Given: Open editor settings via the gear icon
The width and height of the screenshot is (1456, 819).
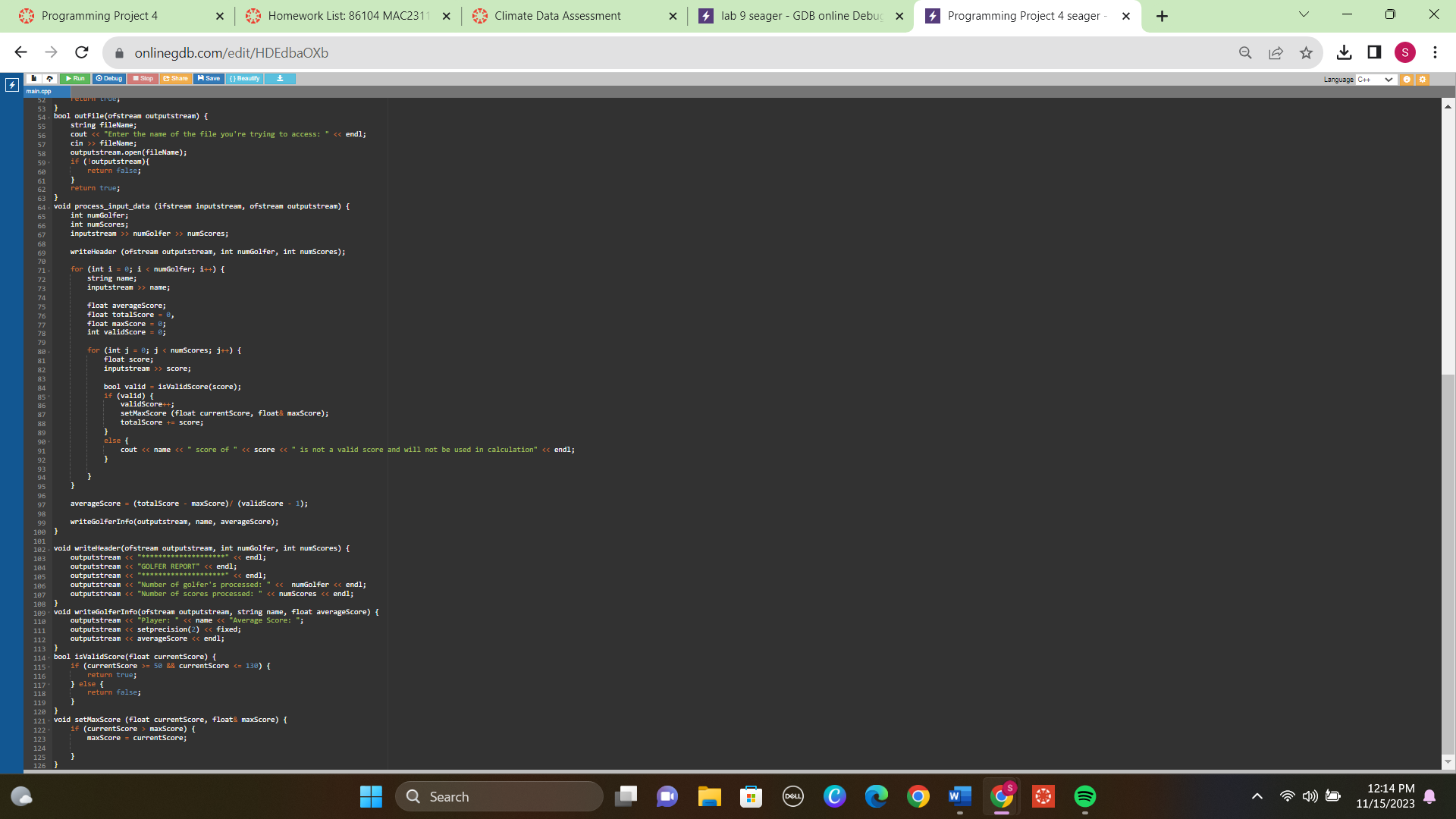Looking at the screenshot, I should point(1423,80).
